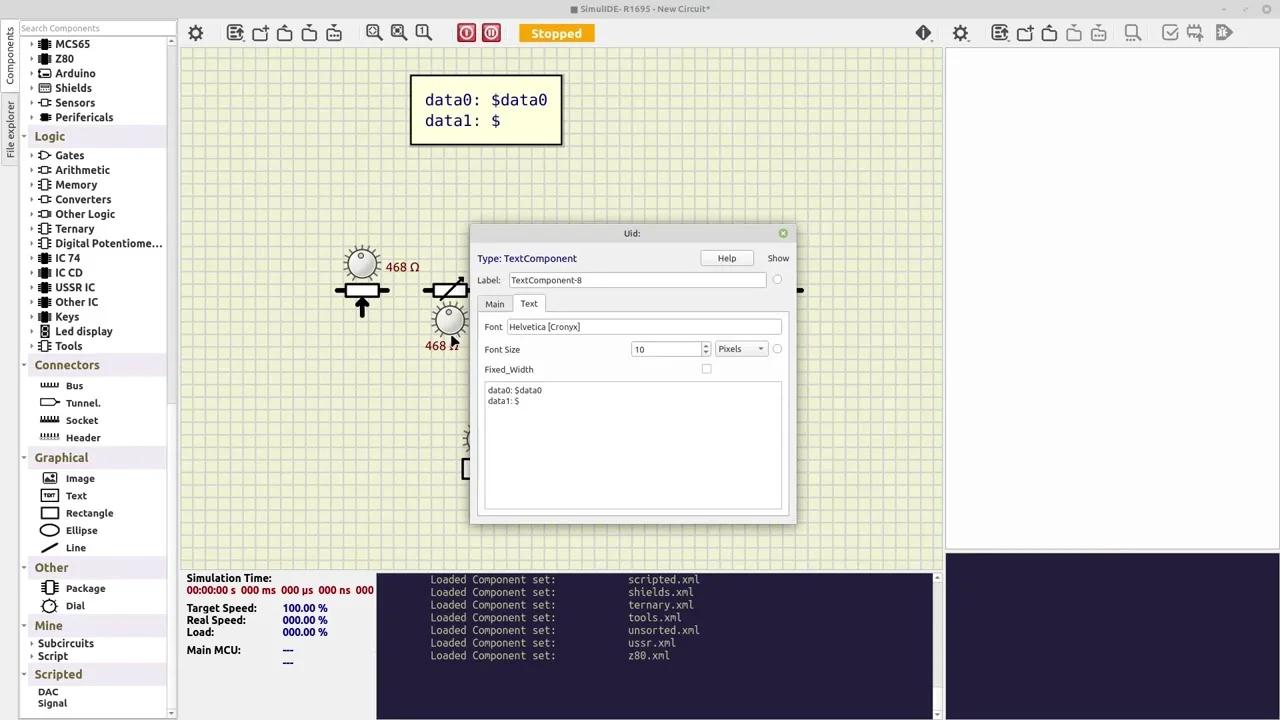Click file list icon in editor toolbar
Screen dimensions: 1280x720
click(1000, 33)
